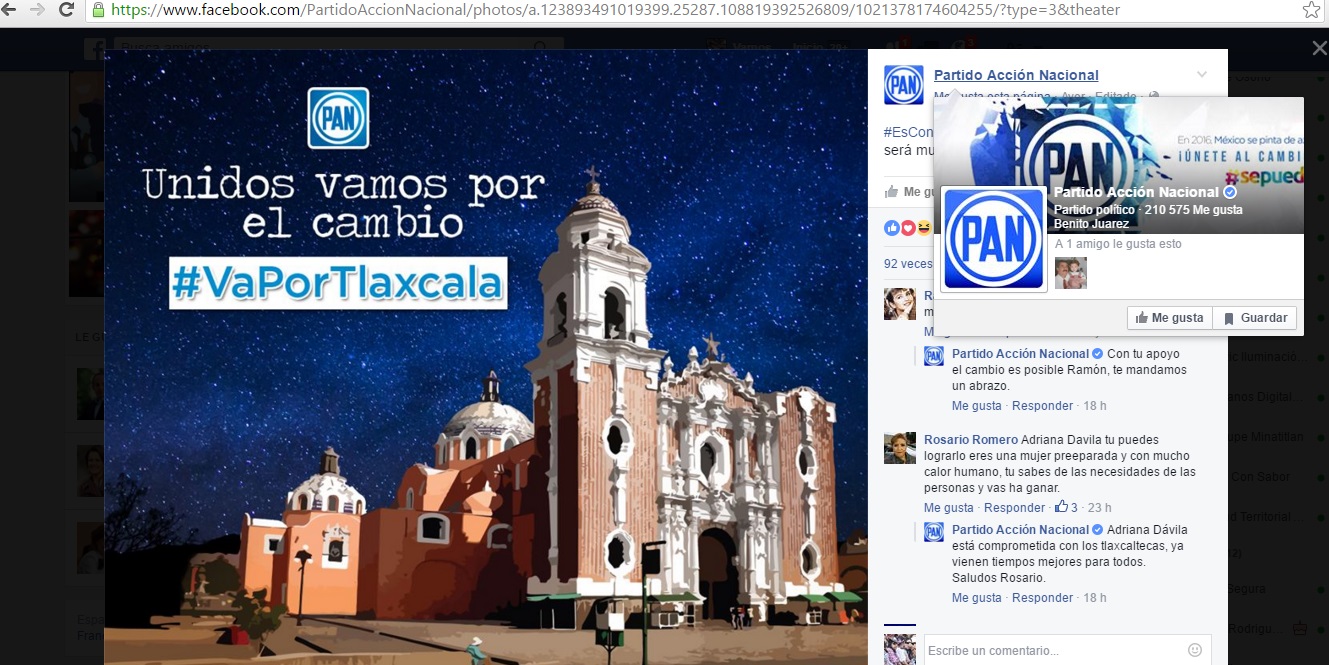The height and width of the screenshot is (665, 1329).
Task: Open Rosario Romero profile name link
Action: pos(971,440)
